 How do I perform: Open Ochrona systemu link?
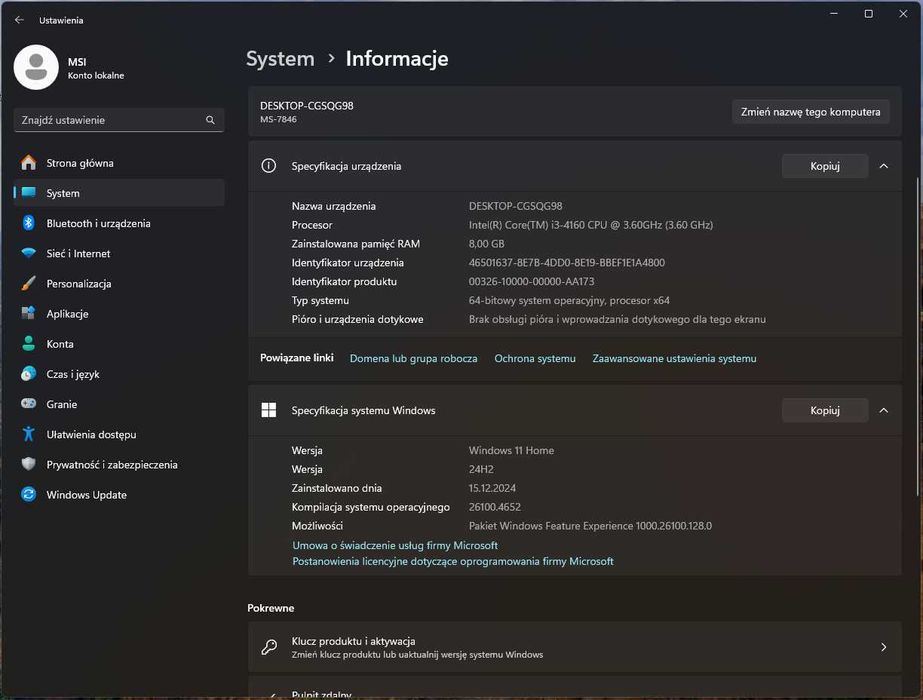coord(534,358)
